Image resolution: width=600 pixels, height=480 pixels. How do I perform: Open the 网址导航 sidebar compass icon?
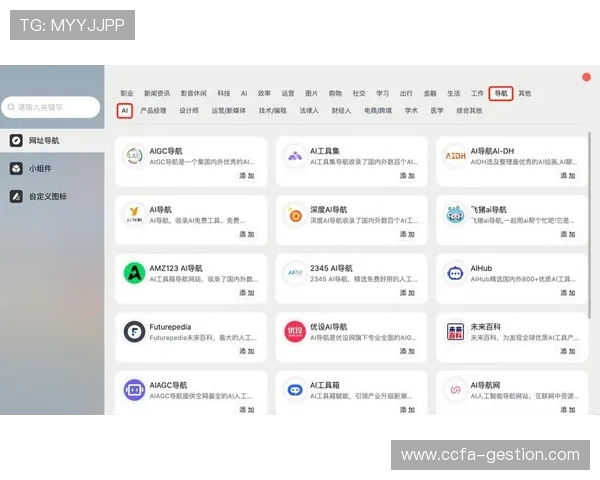click(x=16, y=140)
